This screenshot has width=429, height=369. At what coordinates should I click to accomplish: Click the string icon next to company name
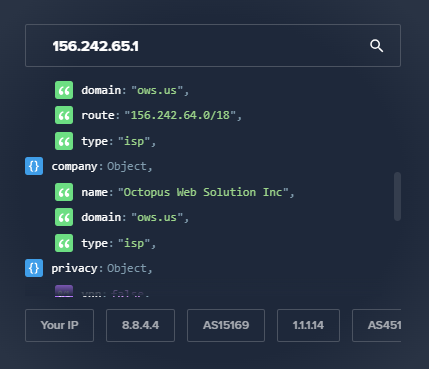pos(64,192)
